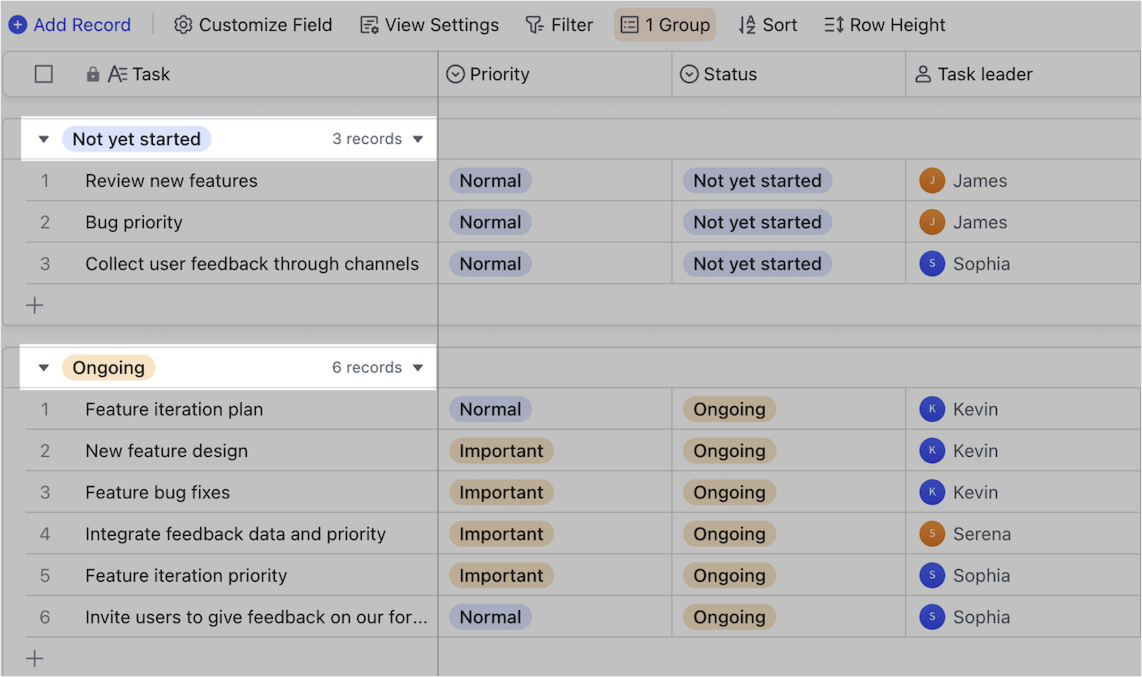Click Ongoing status for Feature iteration plan
This screenshot has height=677, width=1142.
click(x=729, y=409)
